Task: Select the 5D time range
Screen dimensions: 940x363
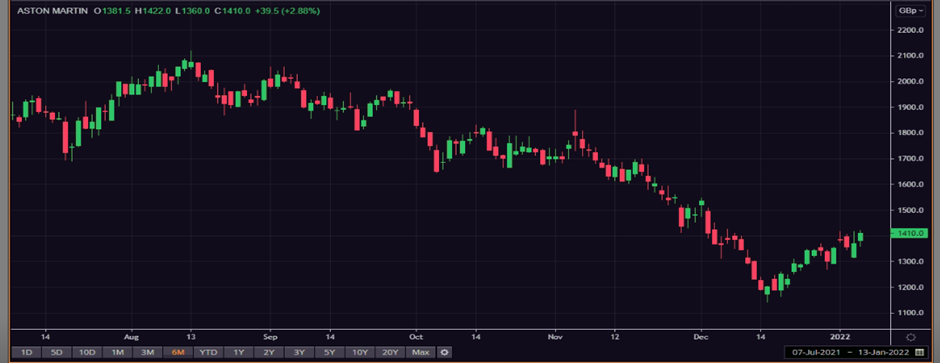Action: click(x=56, y=352)
